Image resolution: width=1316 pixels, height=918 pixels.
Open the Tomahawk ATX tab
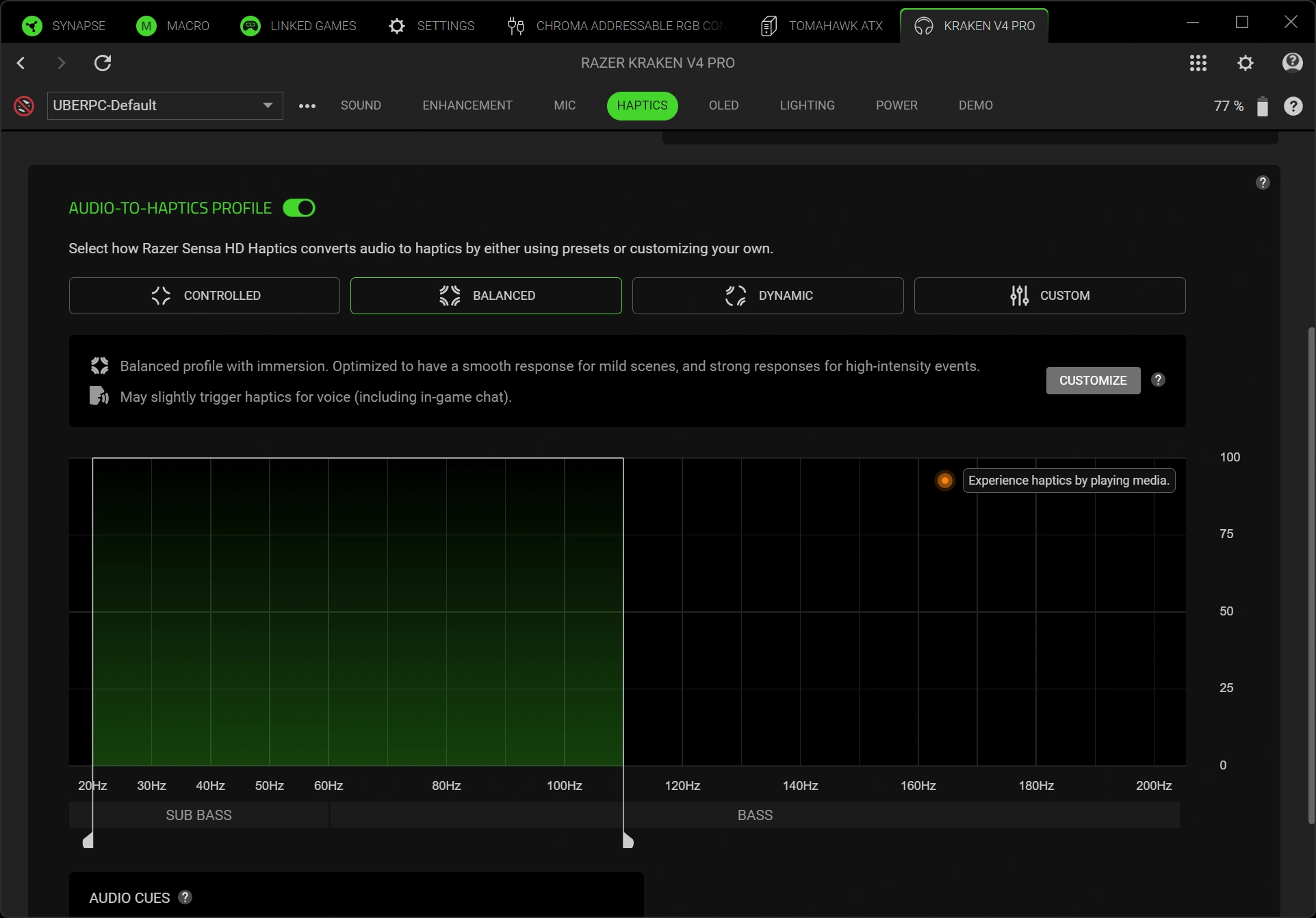pos(822,26)
